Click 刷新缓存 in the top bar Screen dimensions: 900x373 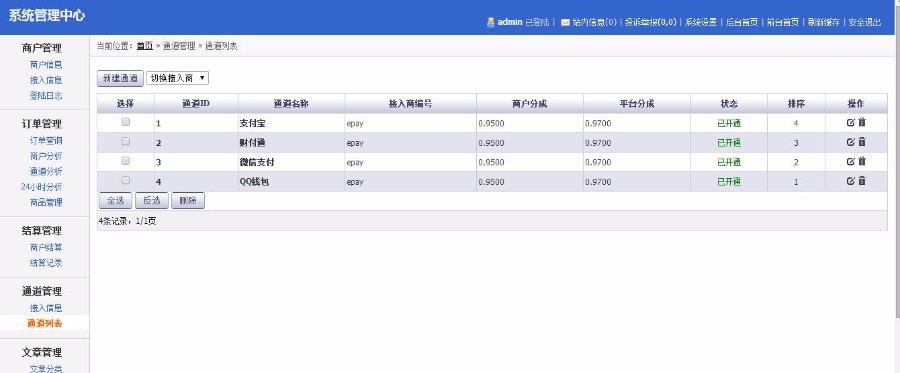[x=823, y=22]
